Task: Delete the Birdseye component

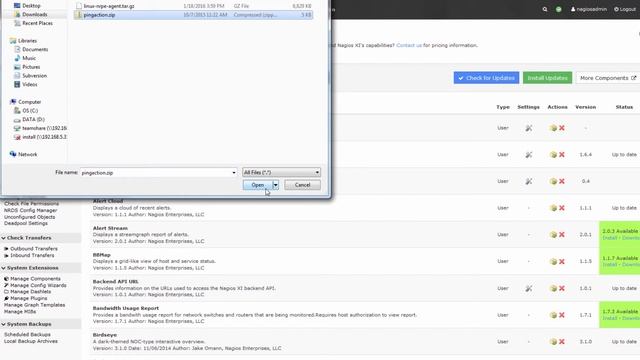Action: [562, 342]
